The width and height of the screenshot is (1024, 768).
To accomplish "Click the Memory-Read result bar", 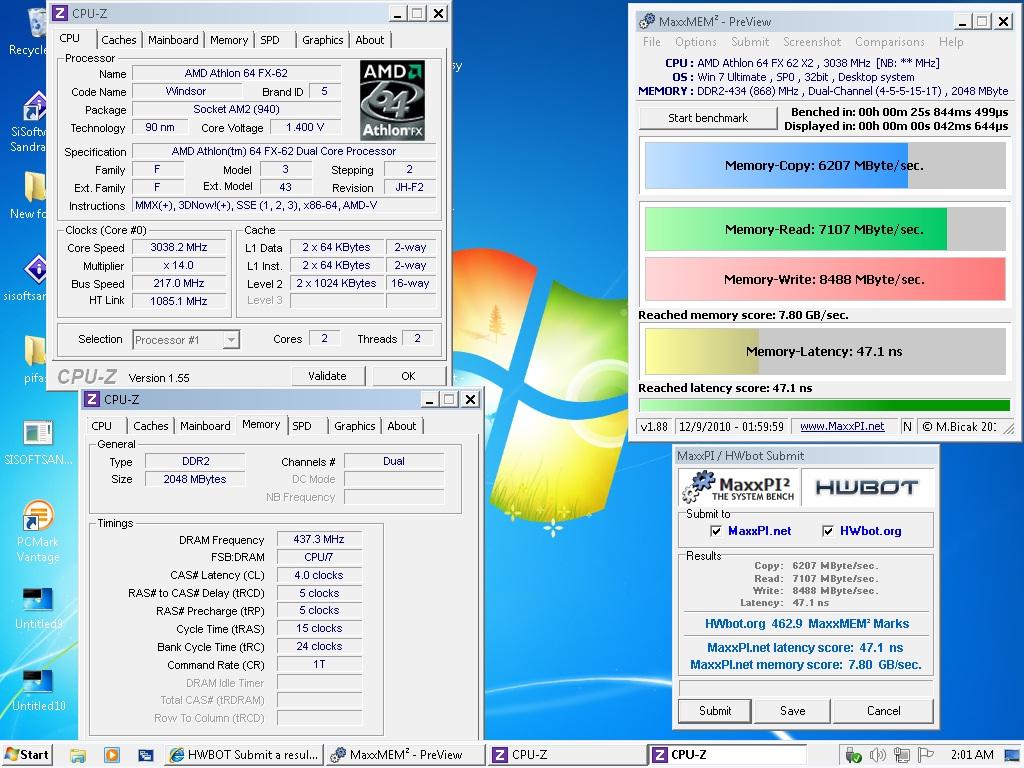I will [x=825, y=229].
